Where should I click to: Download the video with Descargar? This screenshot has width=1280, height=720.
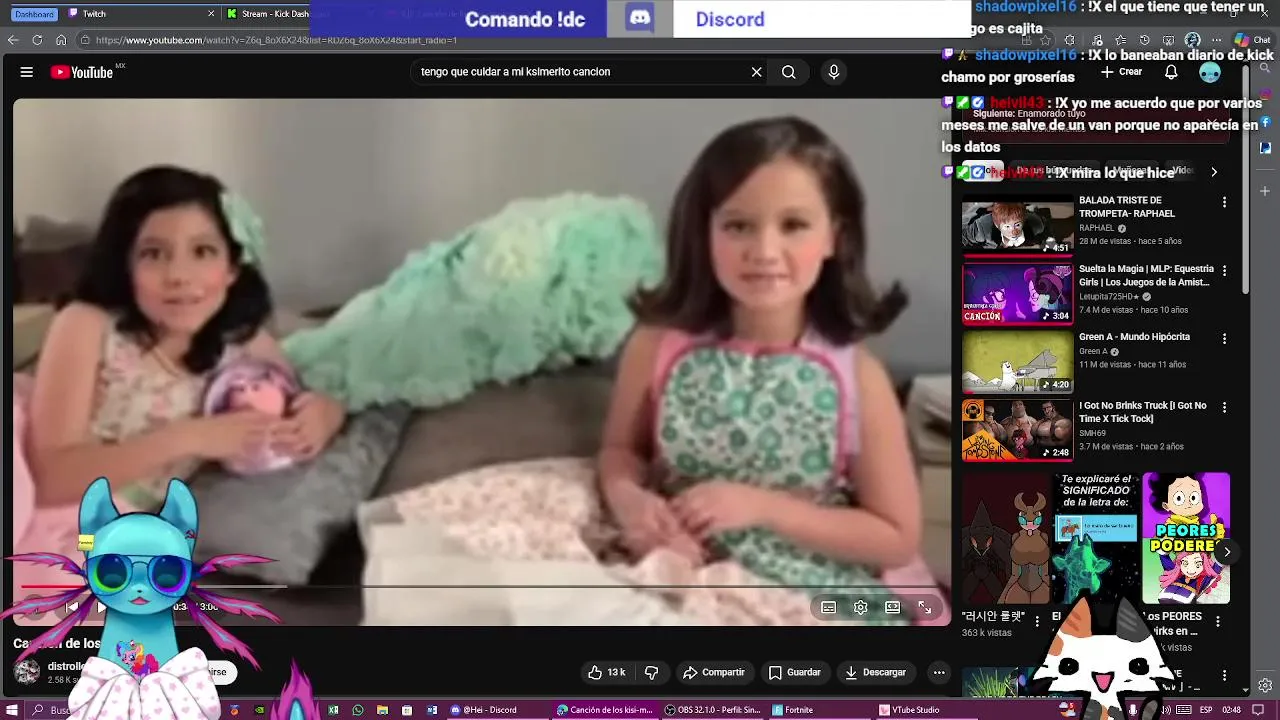point(875,673)
